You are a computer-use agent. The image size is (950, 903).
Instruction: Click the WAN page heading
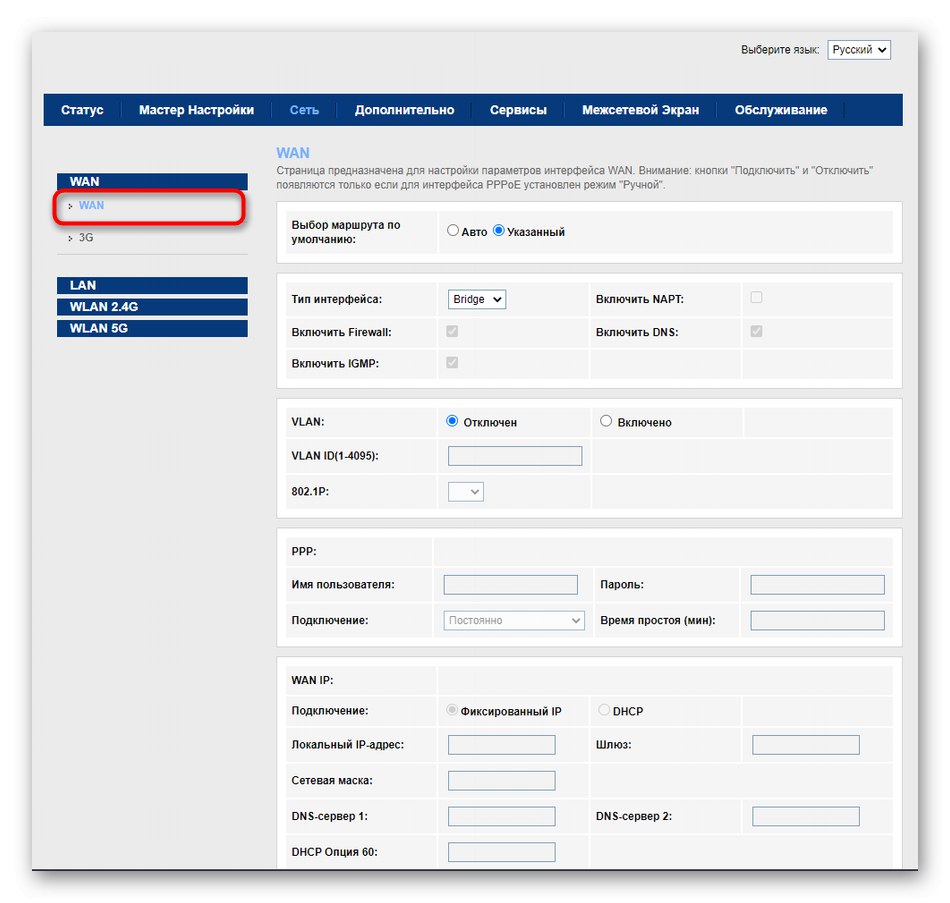[293, 153]
